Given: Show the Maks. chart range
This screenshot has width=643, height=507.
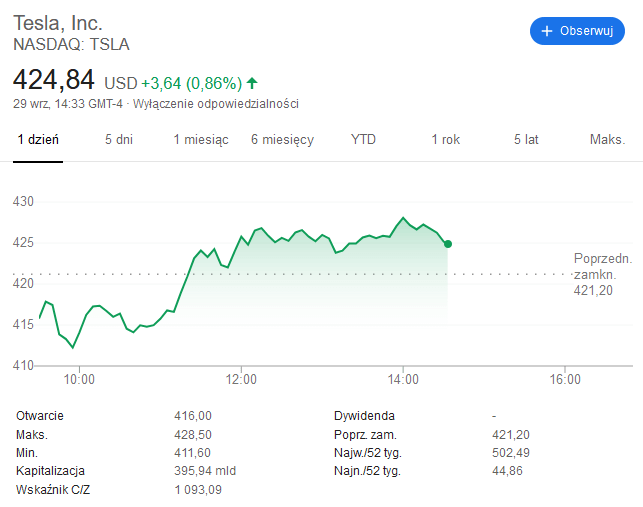Looking at the screenshot, I should (607, 139).
